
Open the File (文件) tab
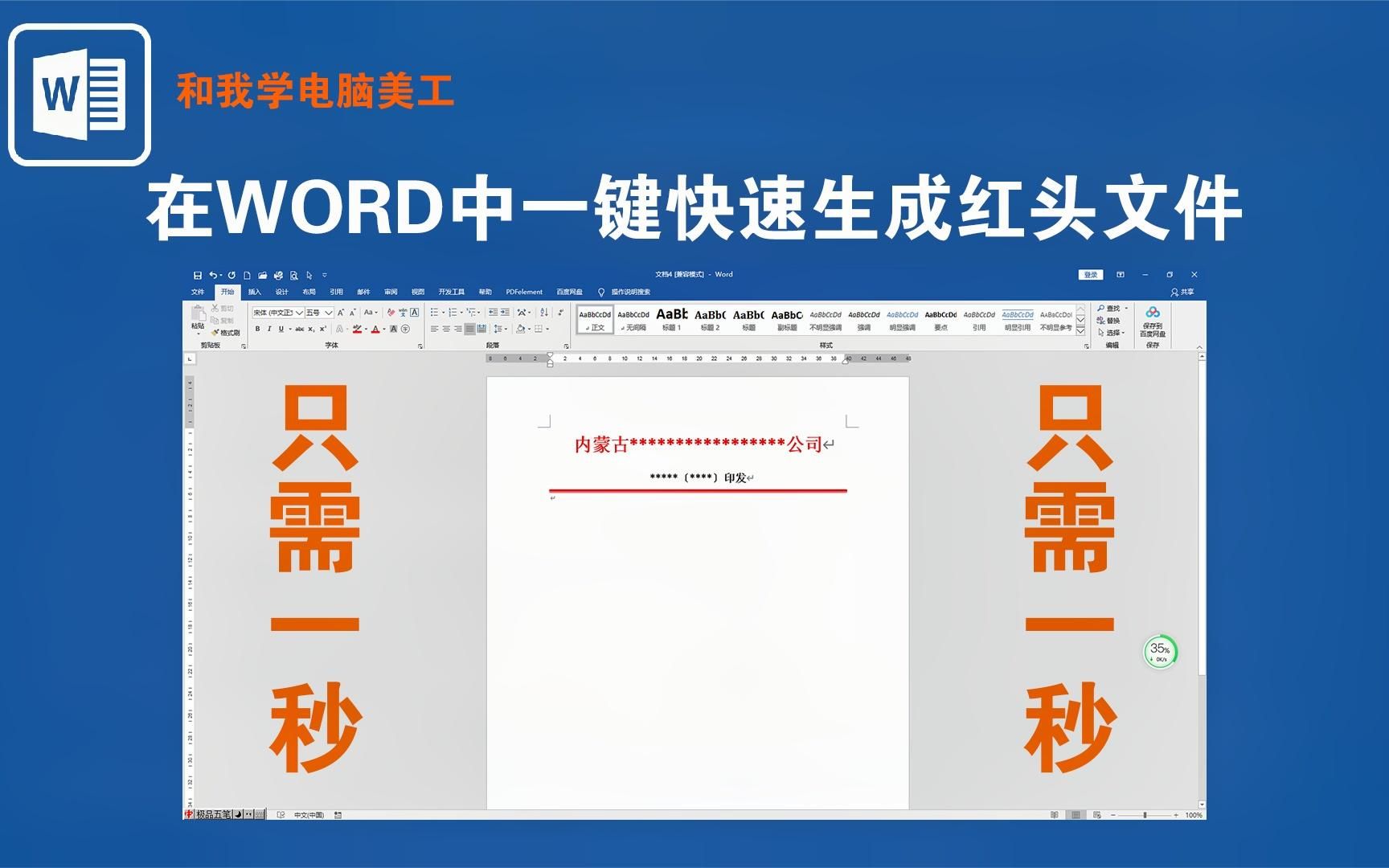tap(198, 292)
